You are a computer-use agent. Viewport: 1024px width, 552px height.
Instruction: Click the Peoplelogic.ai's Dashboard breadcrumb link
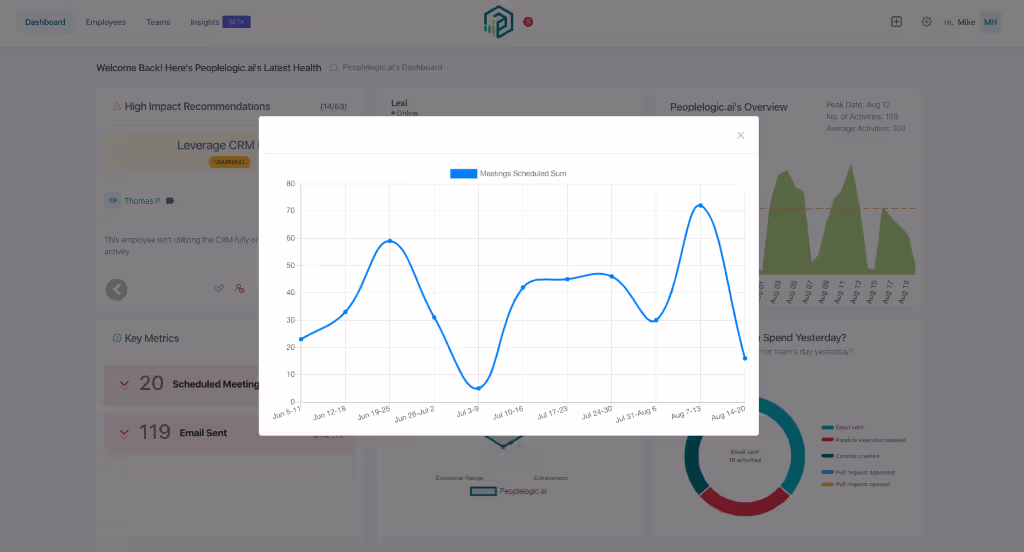coord(392,67)
